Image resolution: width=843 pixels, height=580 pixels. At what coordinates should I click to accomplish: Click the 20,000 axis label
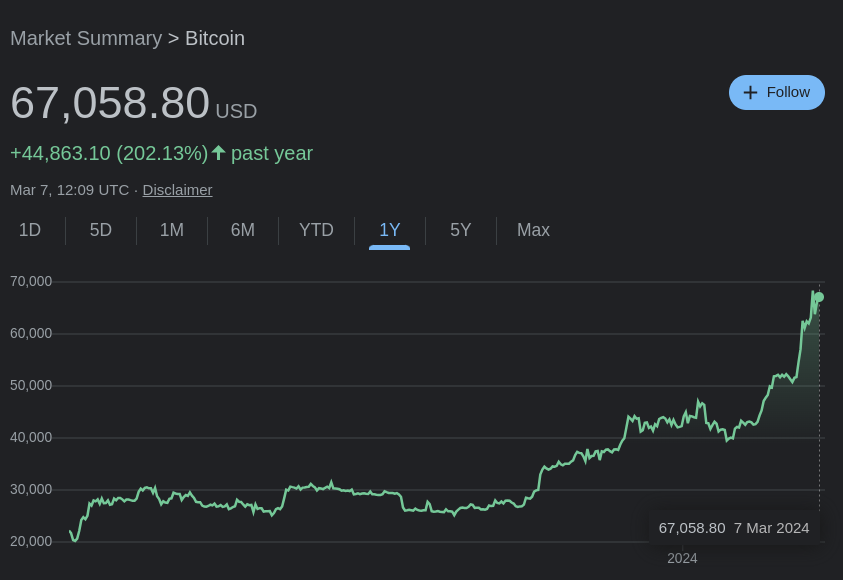(x=31, y=541)
